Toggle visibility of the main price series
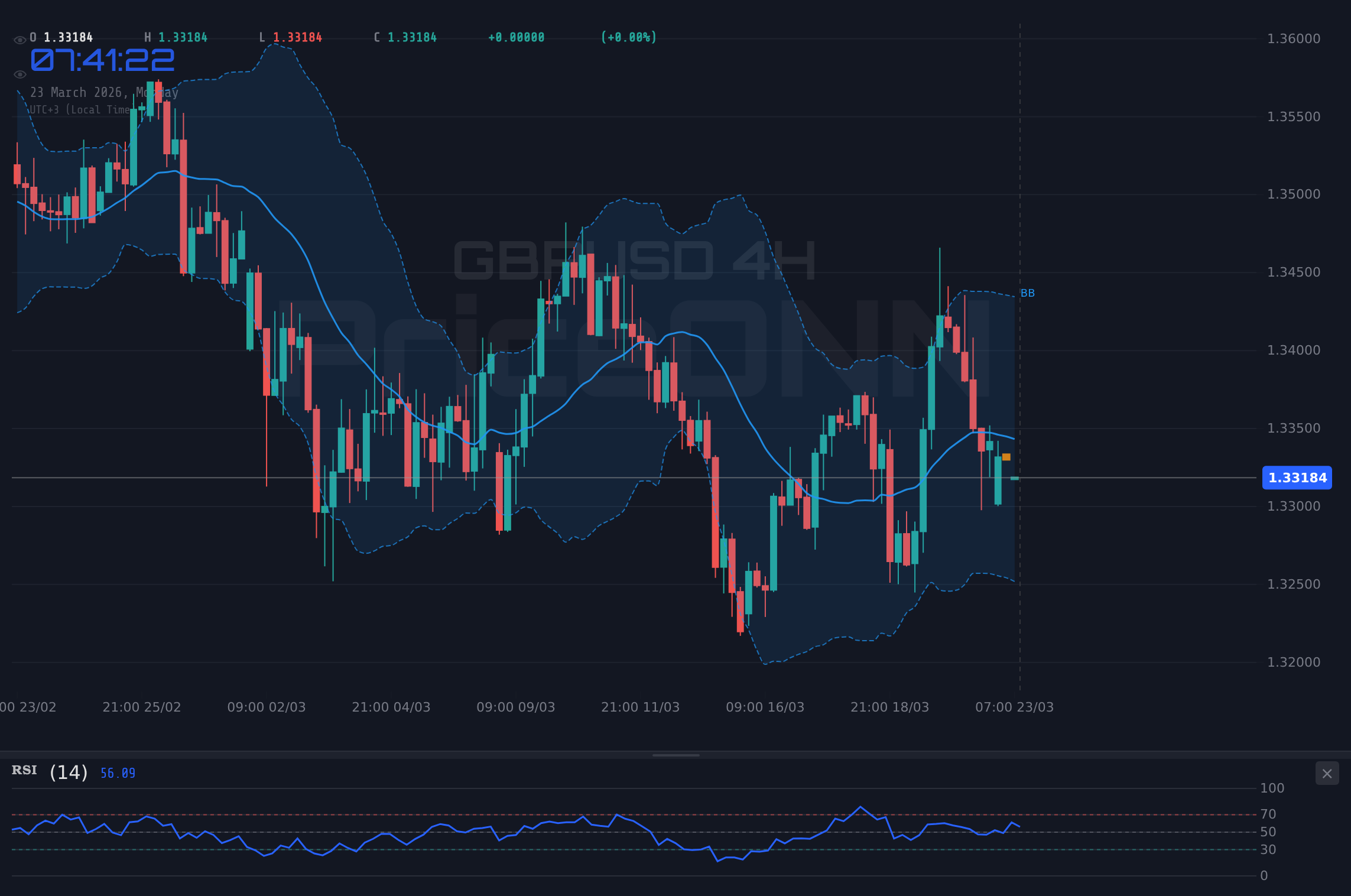Image resolution: width=1351 pixels, height=896 pixels. tap(20, 39)
